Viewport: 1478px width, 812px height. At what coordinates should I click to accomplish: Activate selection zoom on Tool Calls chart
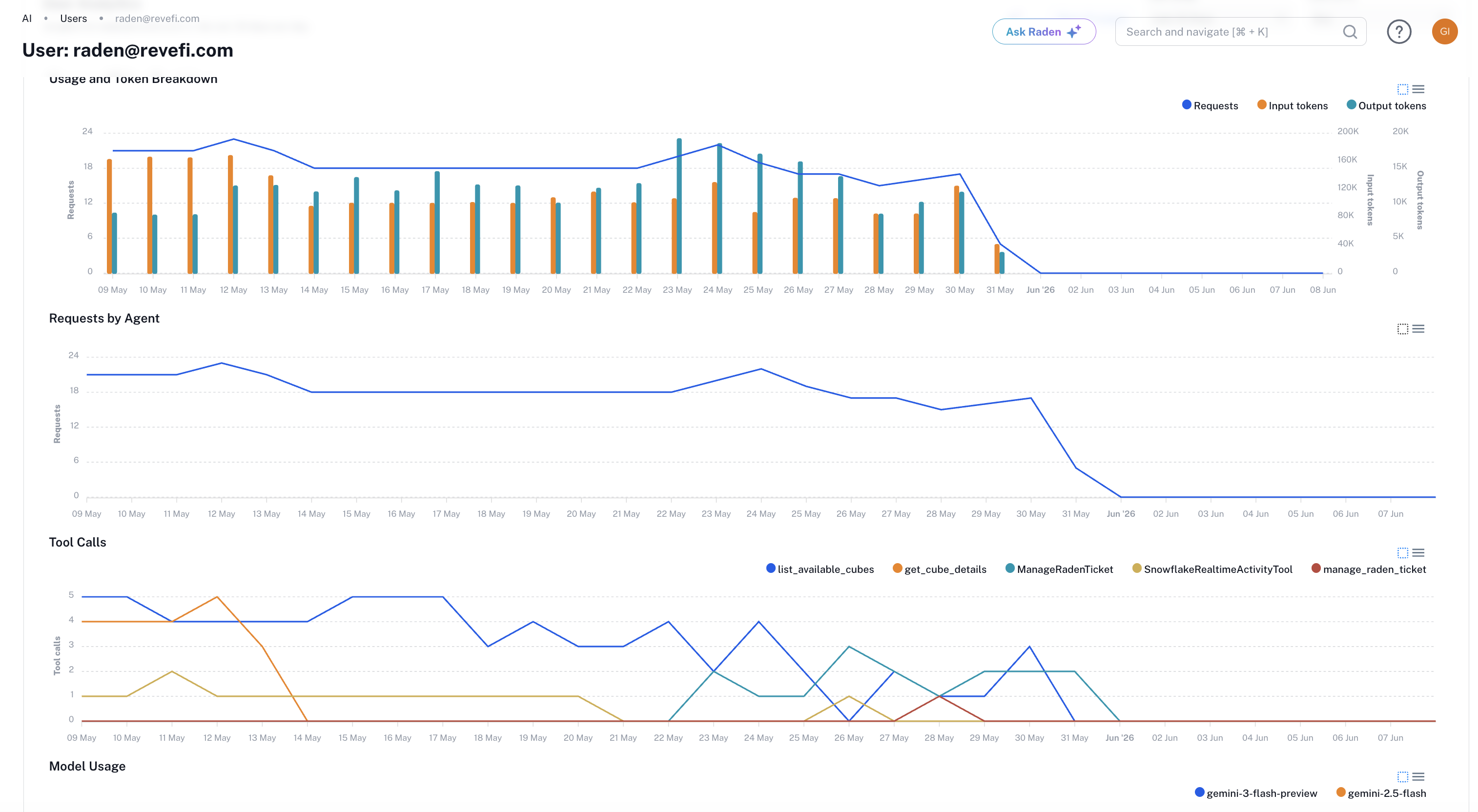(x=1402, y=553)
